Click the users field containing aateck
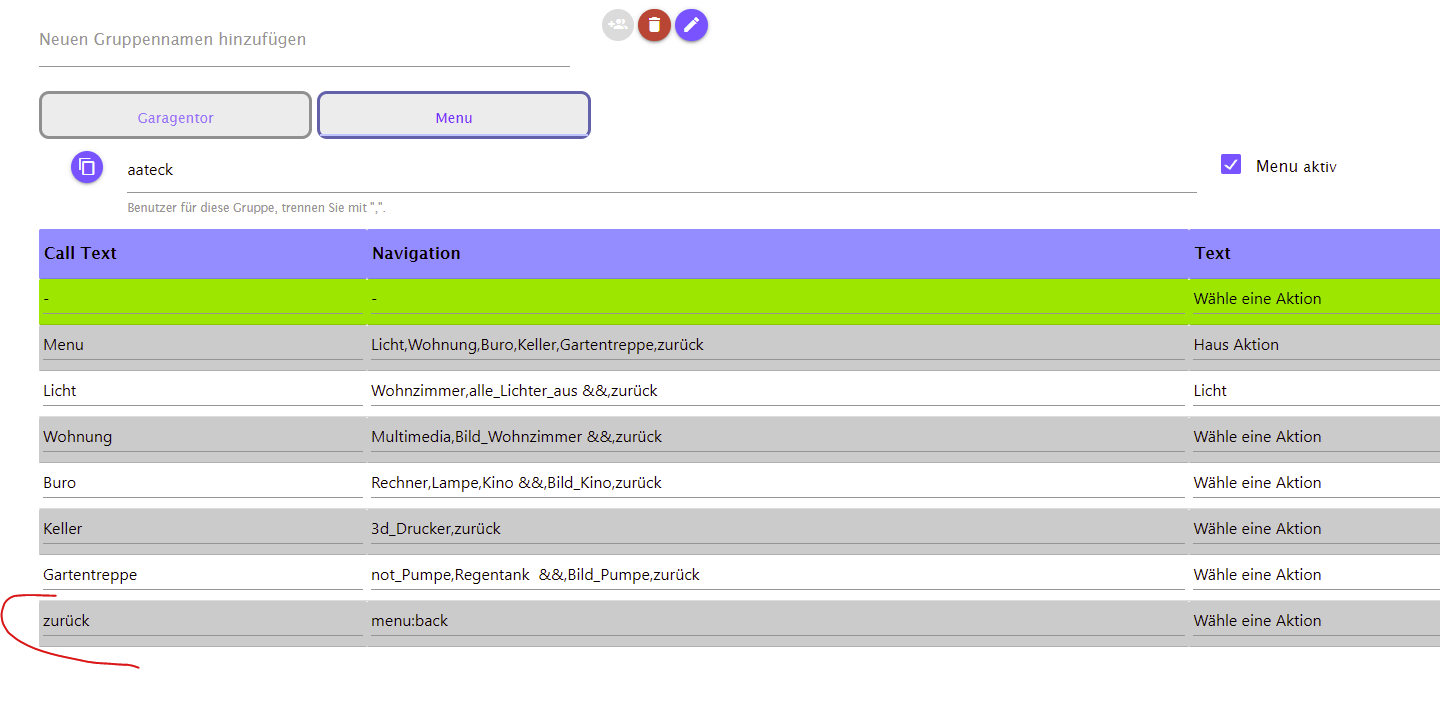Image resolution: width=1440 pixels, height=720 pixels. (x=662, y=171)
